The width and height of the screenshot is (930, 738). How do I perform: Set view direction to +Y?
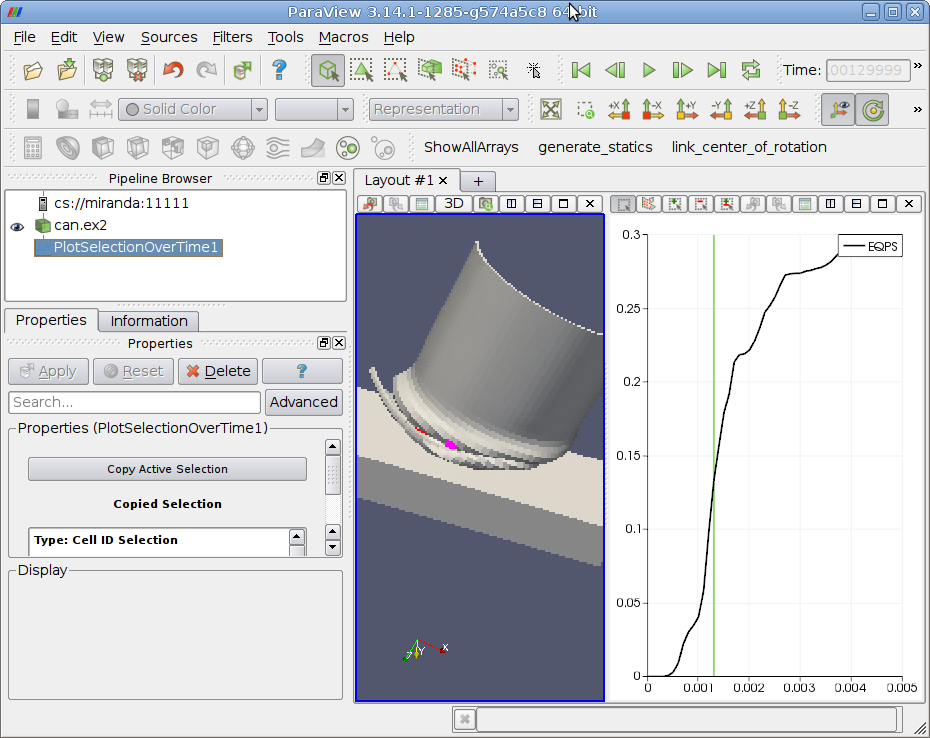(687, 109)
